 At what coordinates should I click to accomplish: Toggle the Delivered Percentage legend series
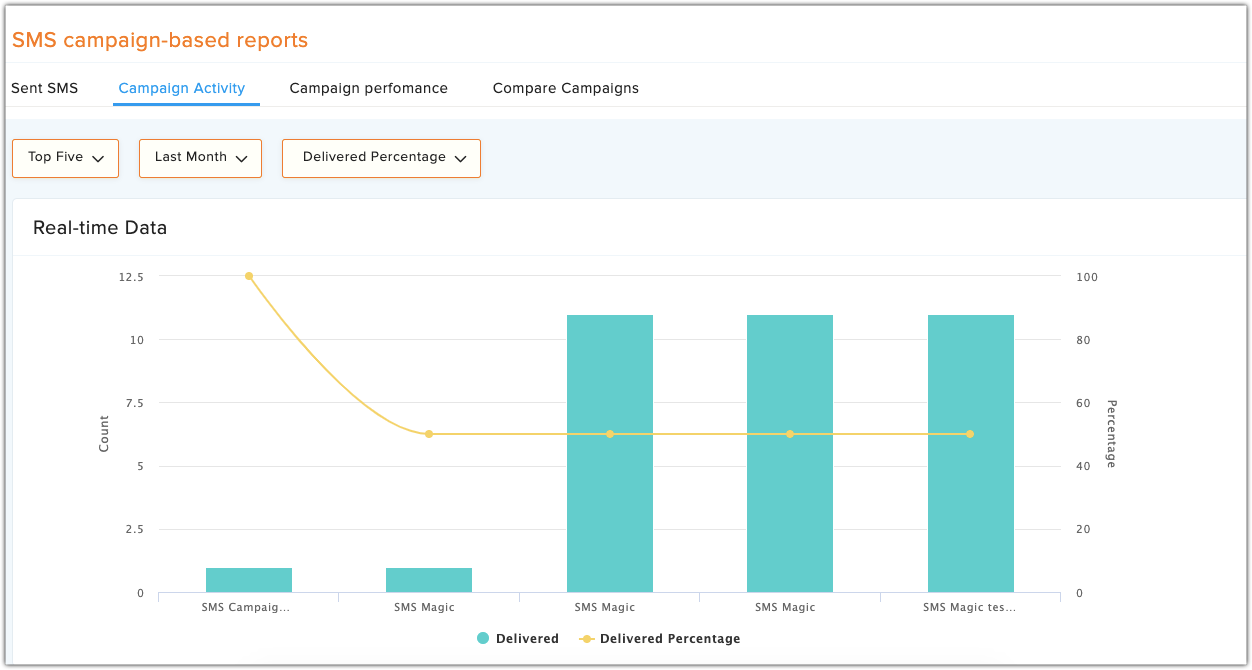[x=660, y=638]
